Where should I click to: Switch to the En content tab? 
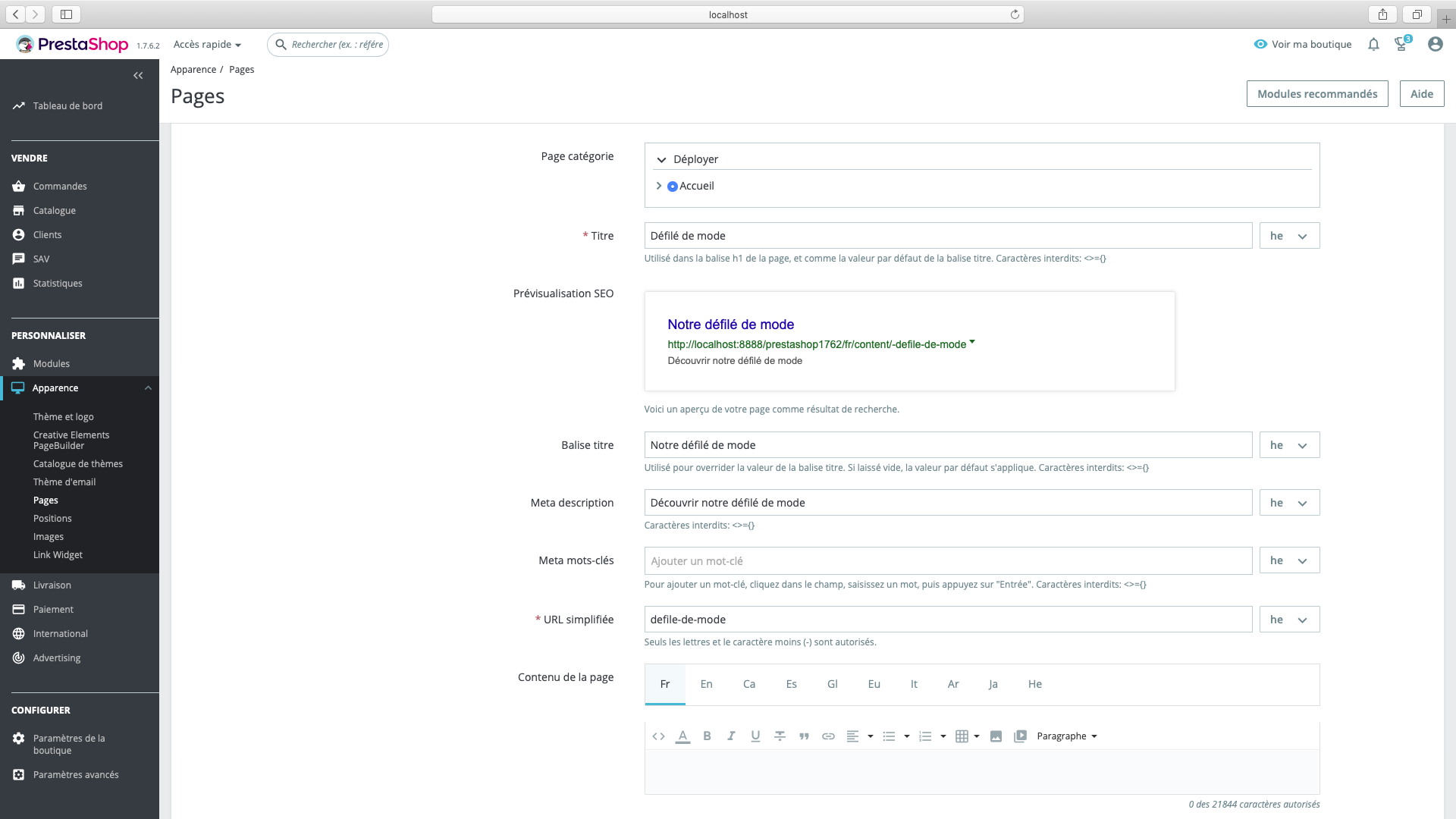[x=706, y=684]
